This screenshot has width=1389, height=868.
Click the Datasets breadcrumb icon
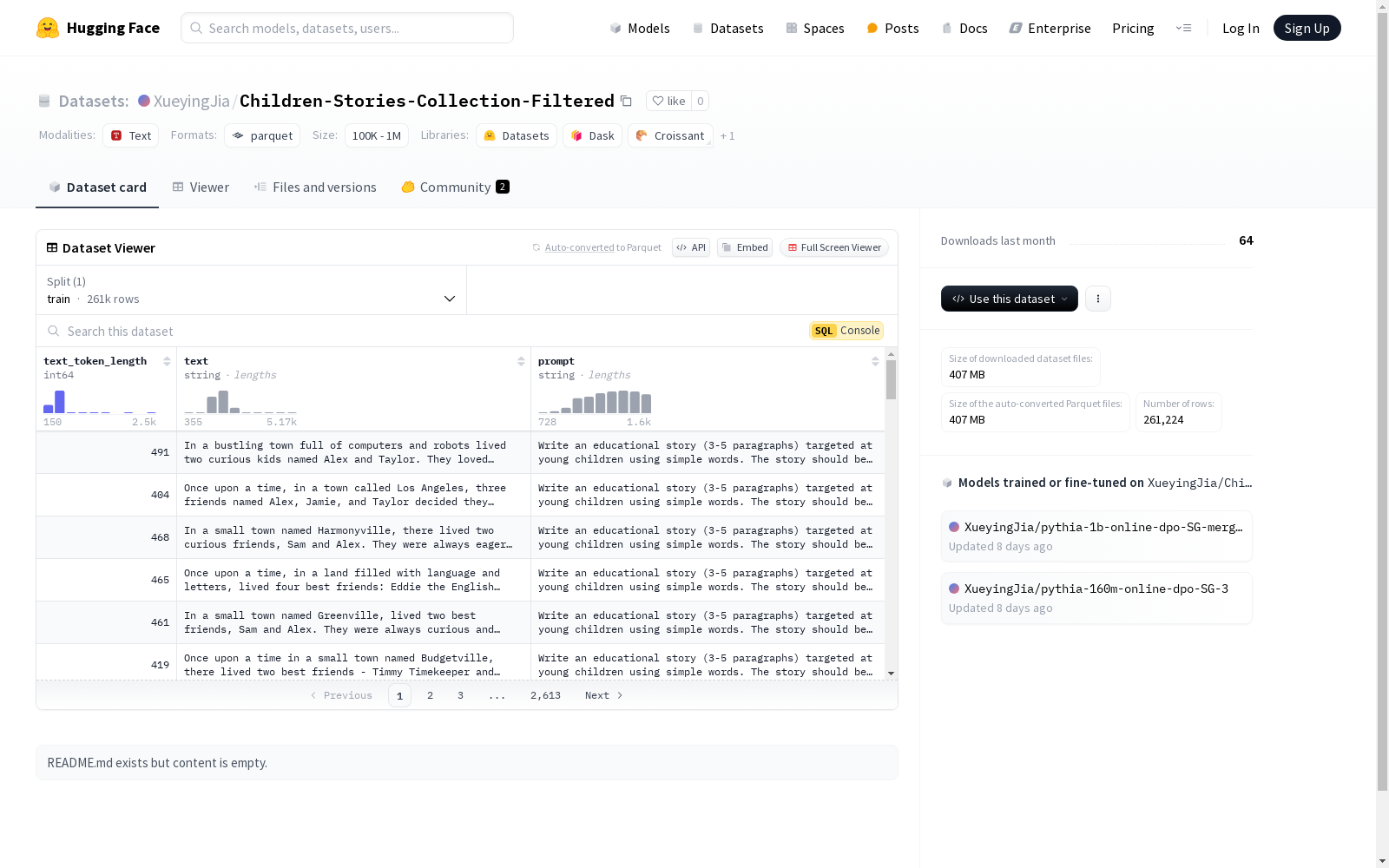(x=44, y=101)
